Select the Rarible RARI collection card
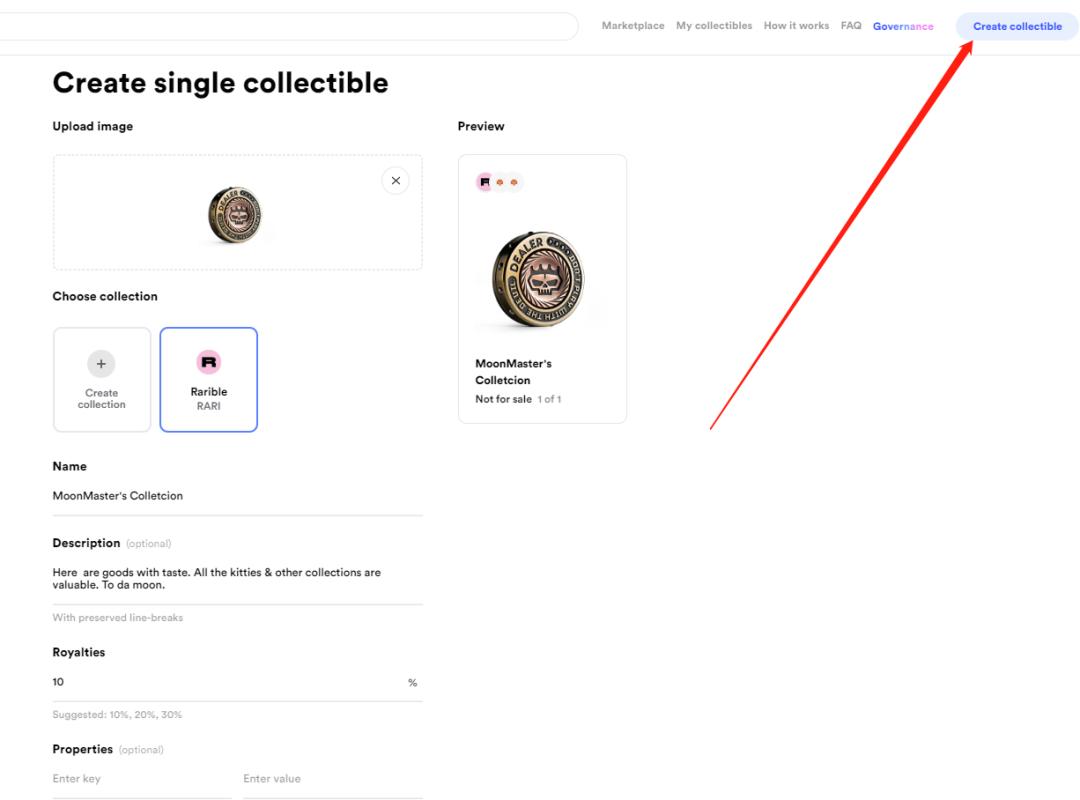 208,380
